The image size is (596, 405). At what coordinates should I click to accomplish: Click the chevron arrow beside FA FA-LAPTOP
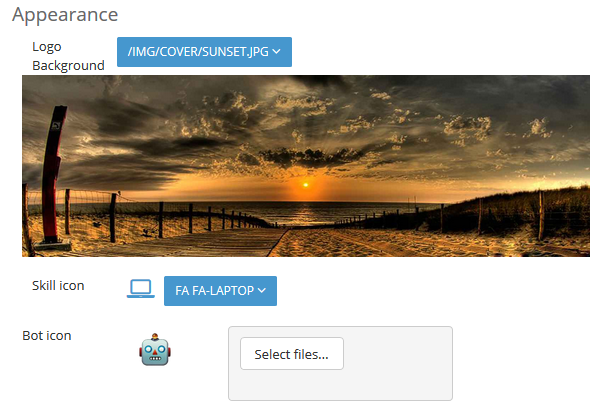(262, 291)
